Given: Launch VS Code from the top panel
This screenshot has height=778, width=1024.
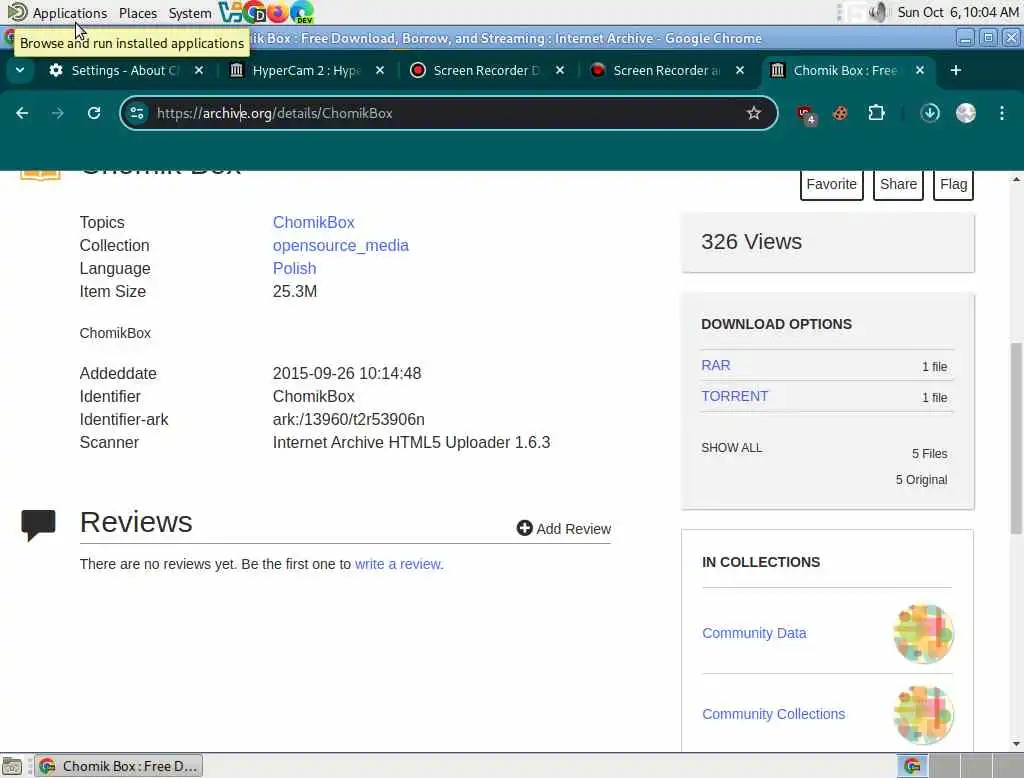Looking at the screenshot, I should point(230,12).
